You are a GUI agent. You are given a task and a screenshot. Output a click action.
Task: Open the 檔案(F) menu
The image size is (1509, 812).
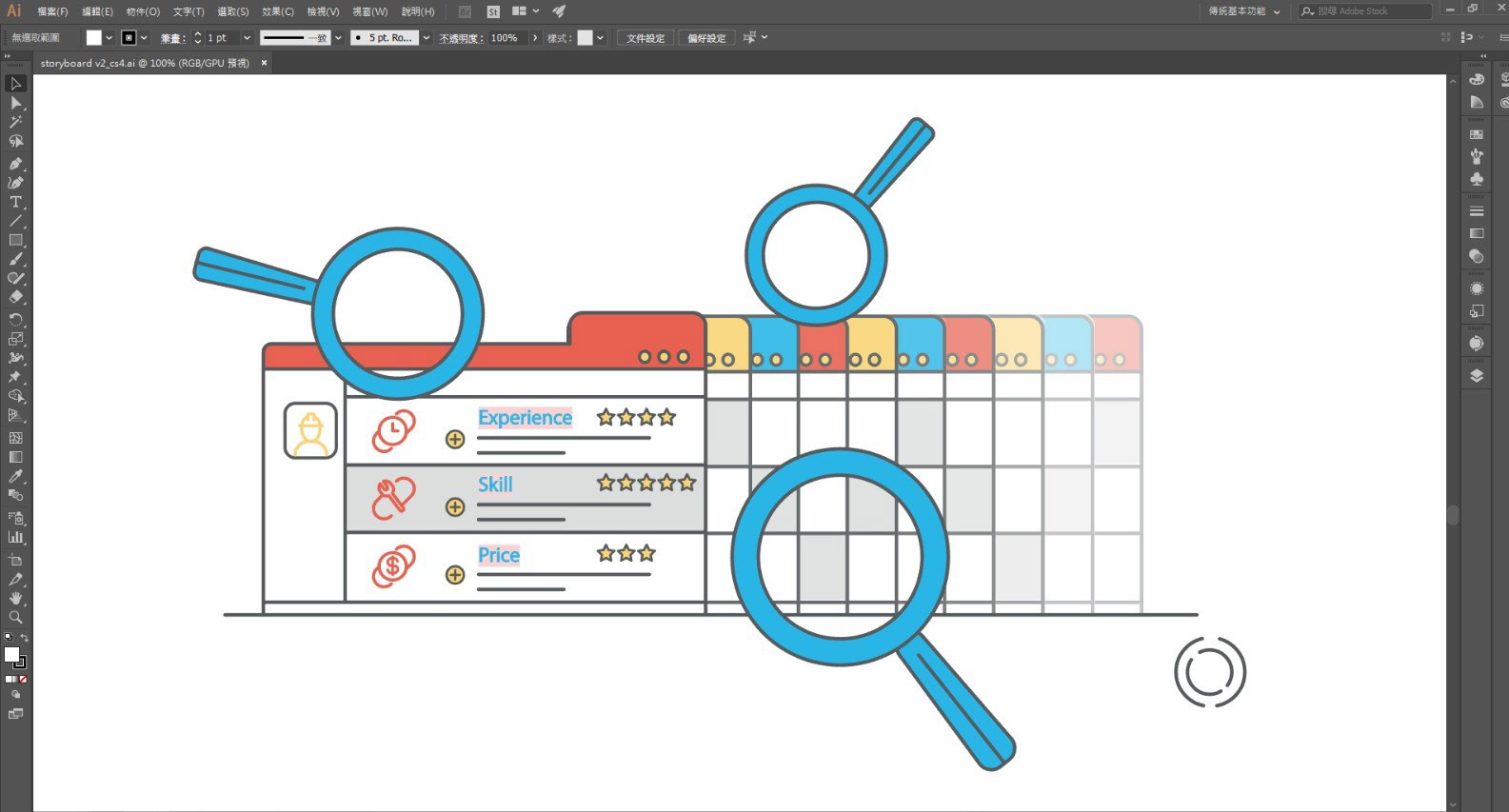tap(52, 11)
